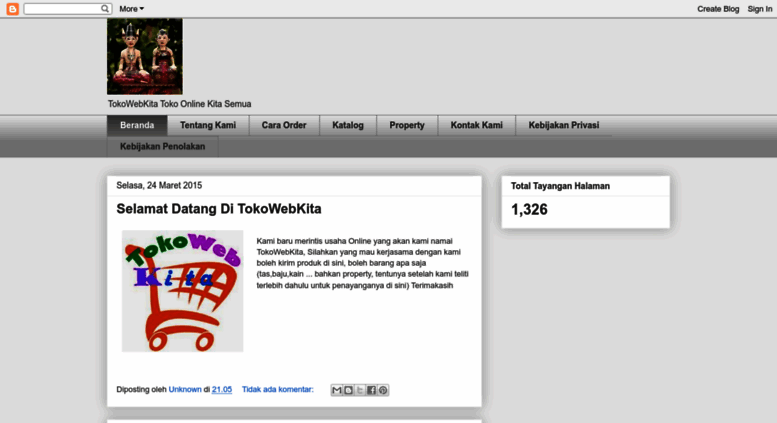Select the Katalog tab
The image size is (777, 423).
point(348,125)
